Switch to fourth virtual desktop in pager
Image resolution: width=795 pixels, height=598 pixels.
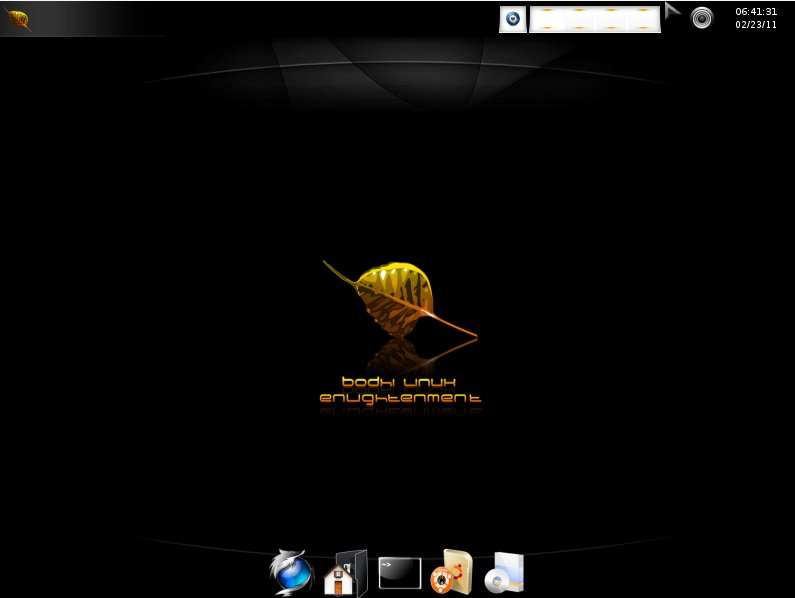pos(643,19)
